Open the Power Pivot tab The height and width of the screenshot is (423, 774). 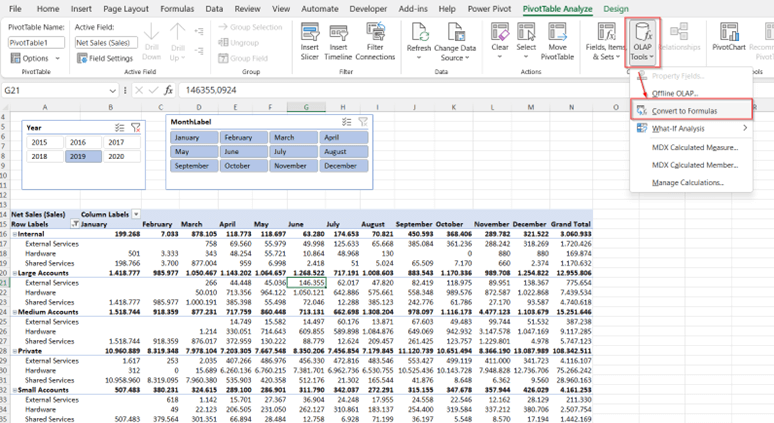[489, 9]
